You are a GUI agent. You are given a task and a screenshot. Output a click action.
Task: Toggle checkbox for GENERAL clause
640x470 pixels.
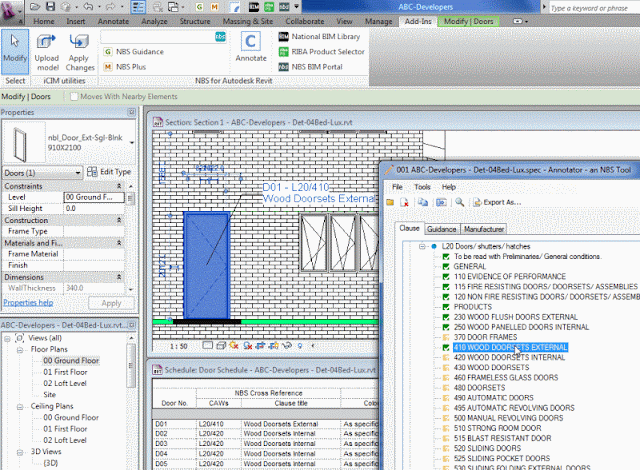coord(446,266)
